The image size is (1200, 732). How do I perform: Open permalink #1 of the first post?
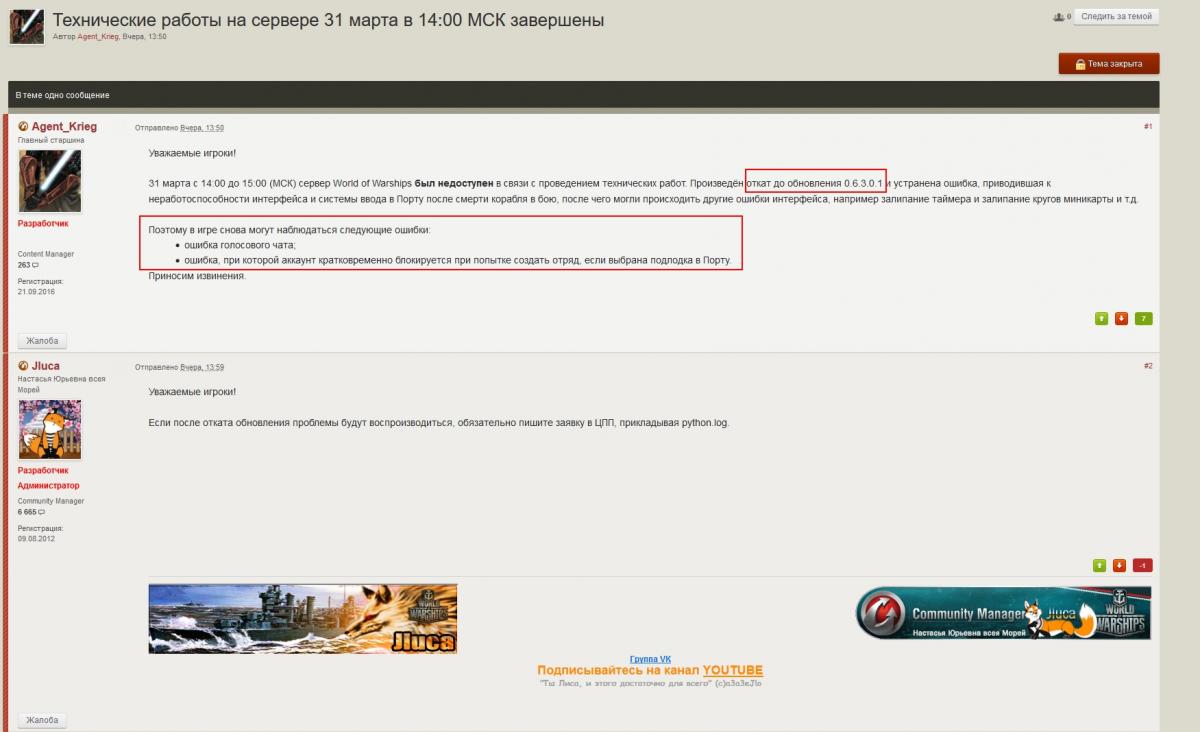(x=1148, y=127)
